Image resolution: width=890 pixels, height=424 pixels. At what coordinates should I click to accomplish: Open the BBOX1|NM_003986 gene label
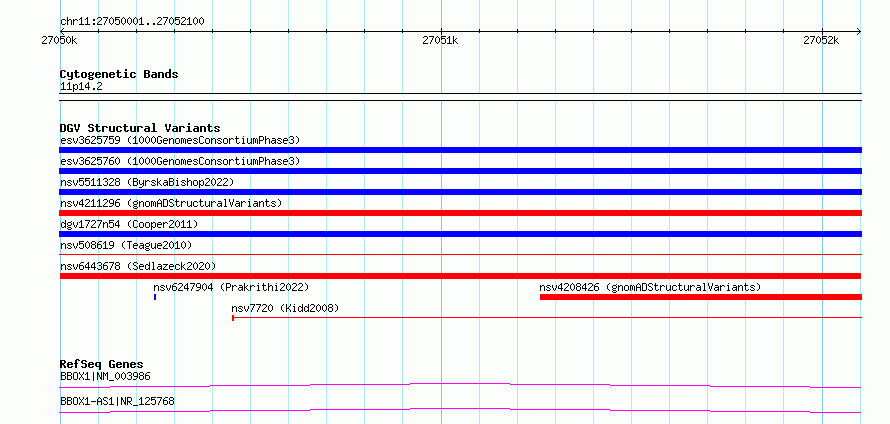coord(105,376)
